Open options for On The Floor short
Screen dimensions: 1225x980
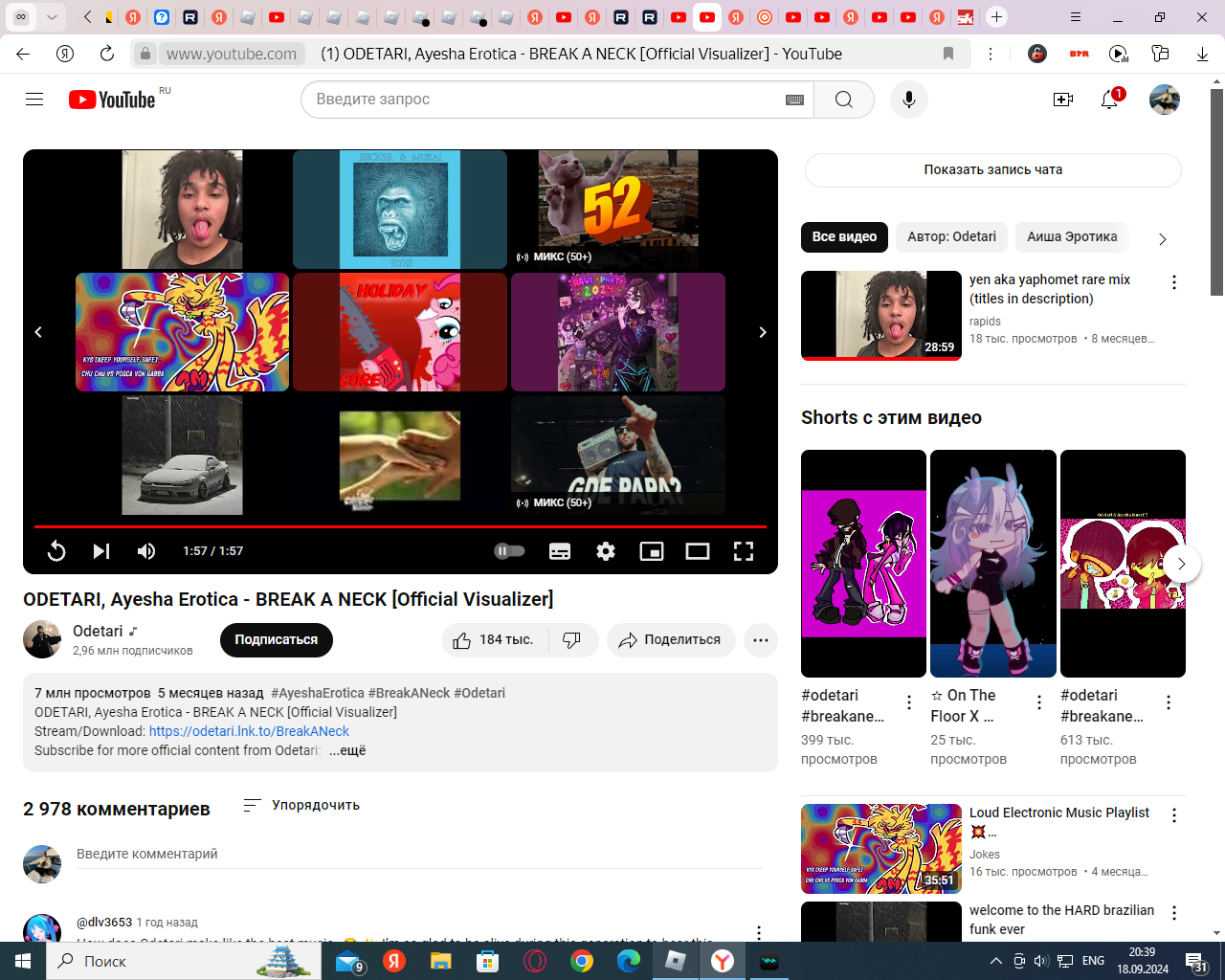1039,702
